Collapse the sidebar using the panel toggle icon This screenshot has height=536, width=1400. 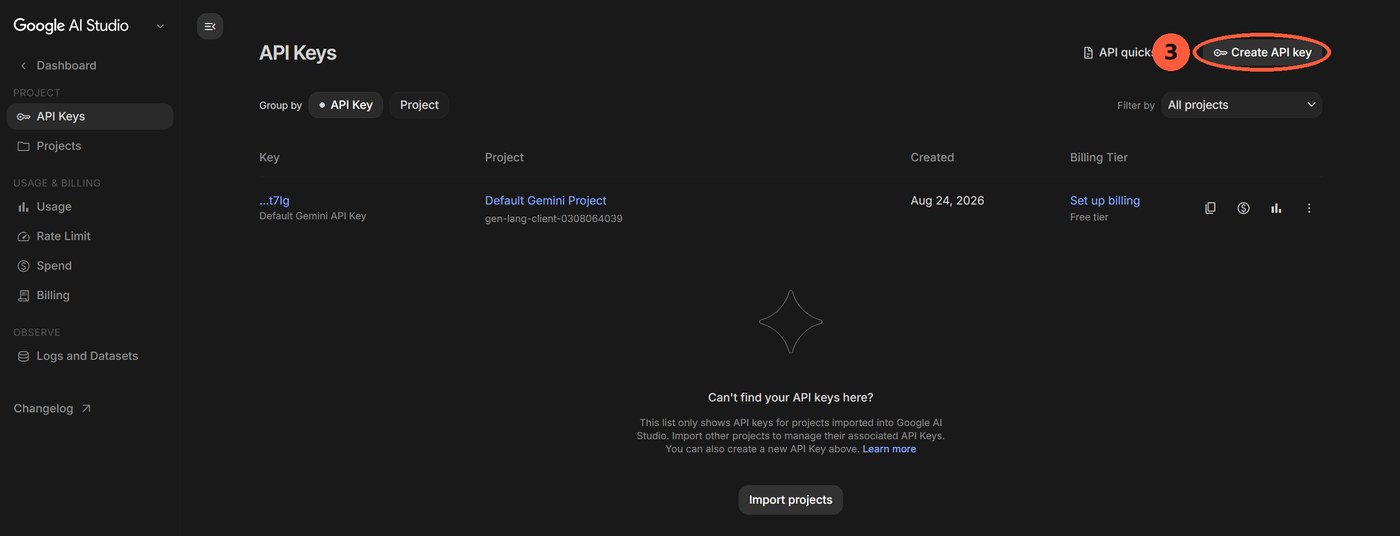pyautogui.click(x=210, y=26)
